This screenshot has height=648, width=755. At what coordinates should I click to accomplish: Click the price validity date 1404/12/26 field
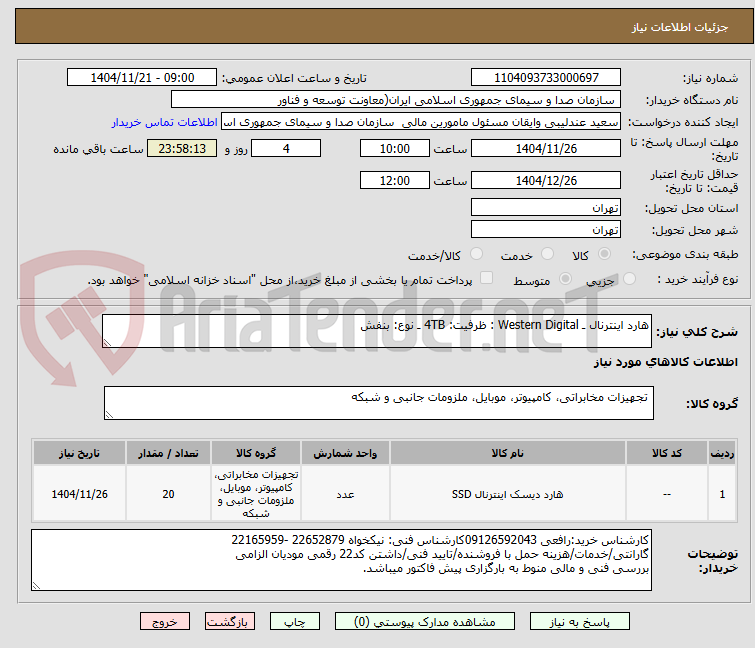pos(546,181)
